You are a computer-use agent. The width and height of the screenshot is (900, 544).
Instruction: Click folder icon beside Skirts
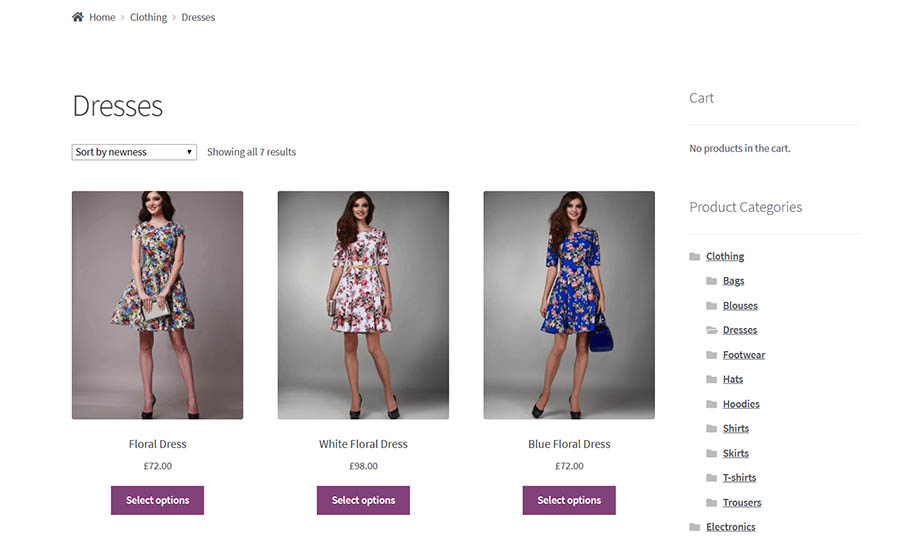click(x=712, y=453)
